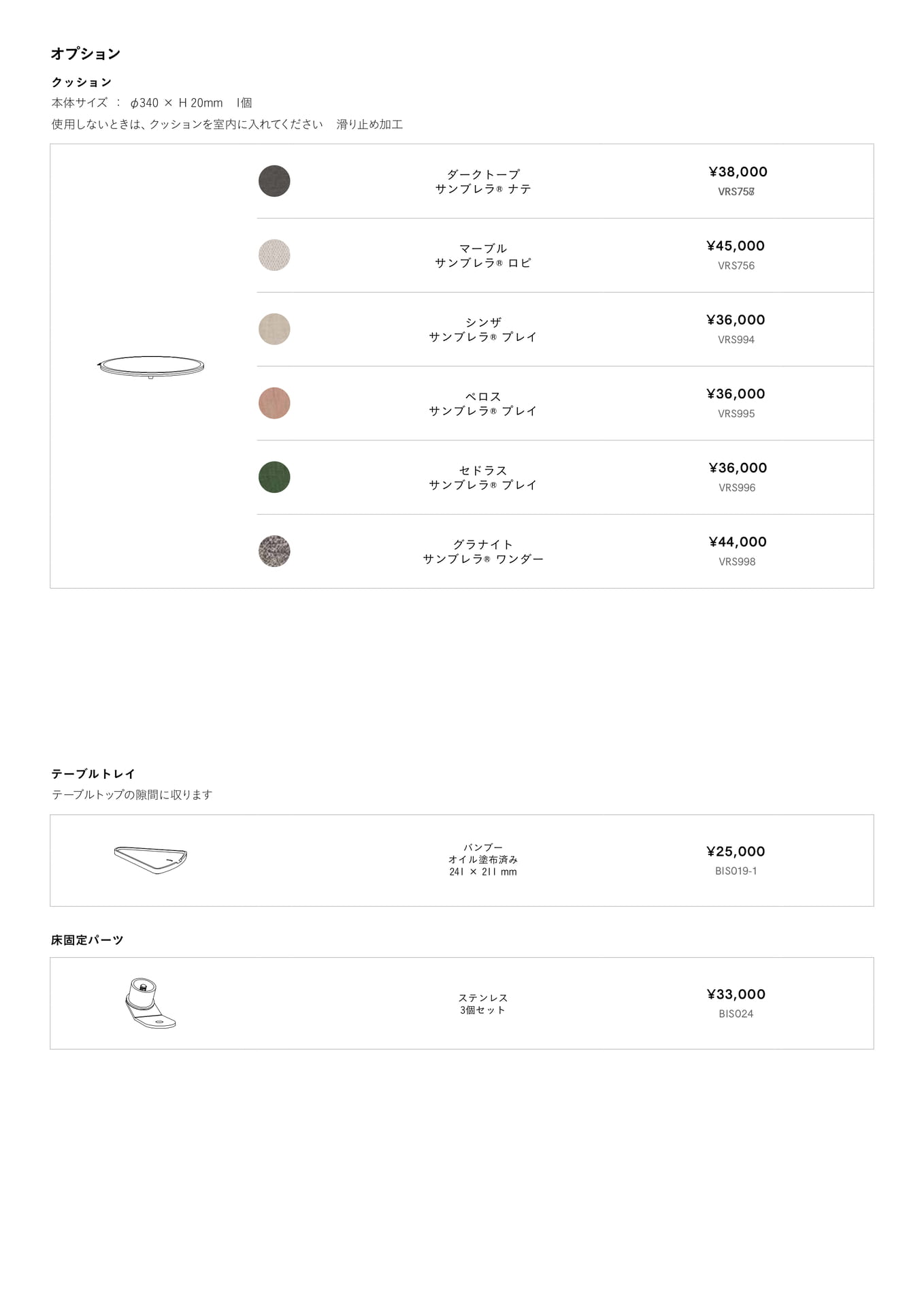This screenshot has width=924, height=1307.
Task: Click product code BIS024
Action: [x=736, y=1014]
